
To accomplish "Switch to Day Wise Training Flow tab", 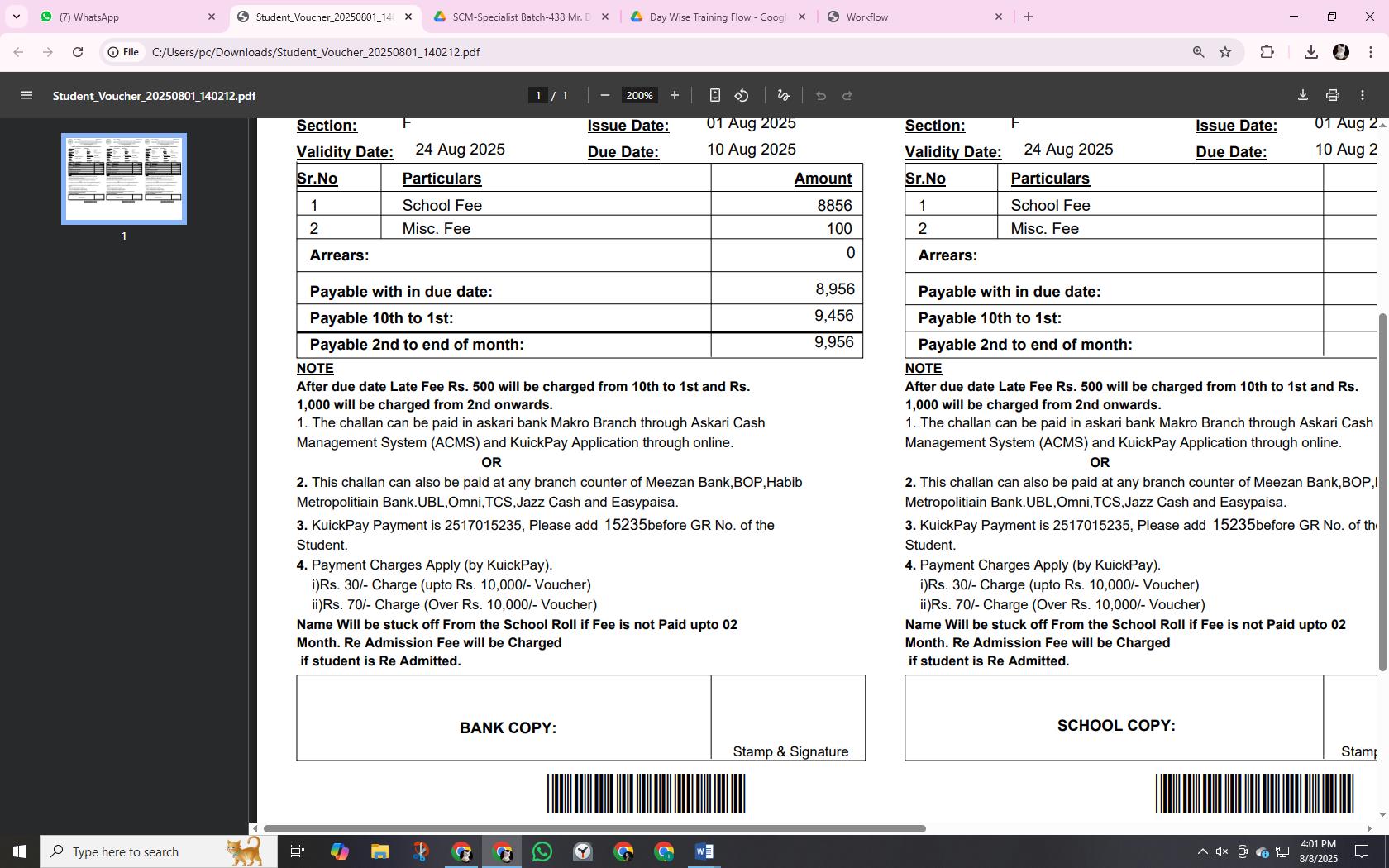I will (717, 17).
